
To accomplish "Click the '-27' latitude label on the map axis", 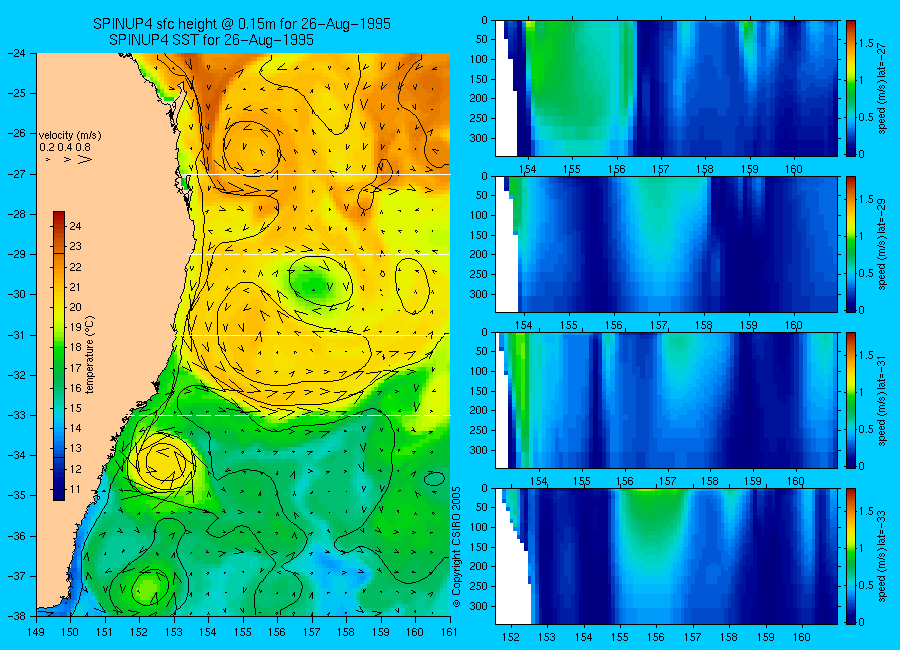I will click(x=18, y=174).
